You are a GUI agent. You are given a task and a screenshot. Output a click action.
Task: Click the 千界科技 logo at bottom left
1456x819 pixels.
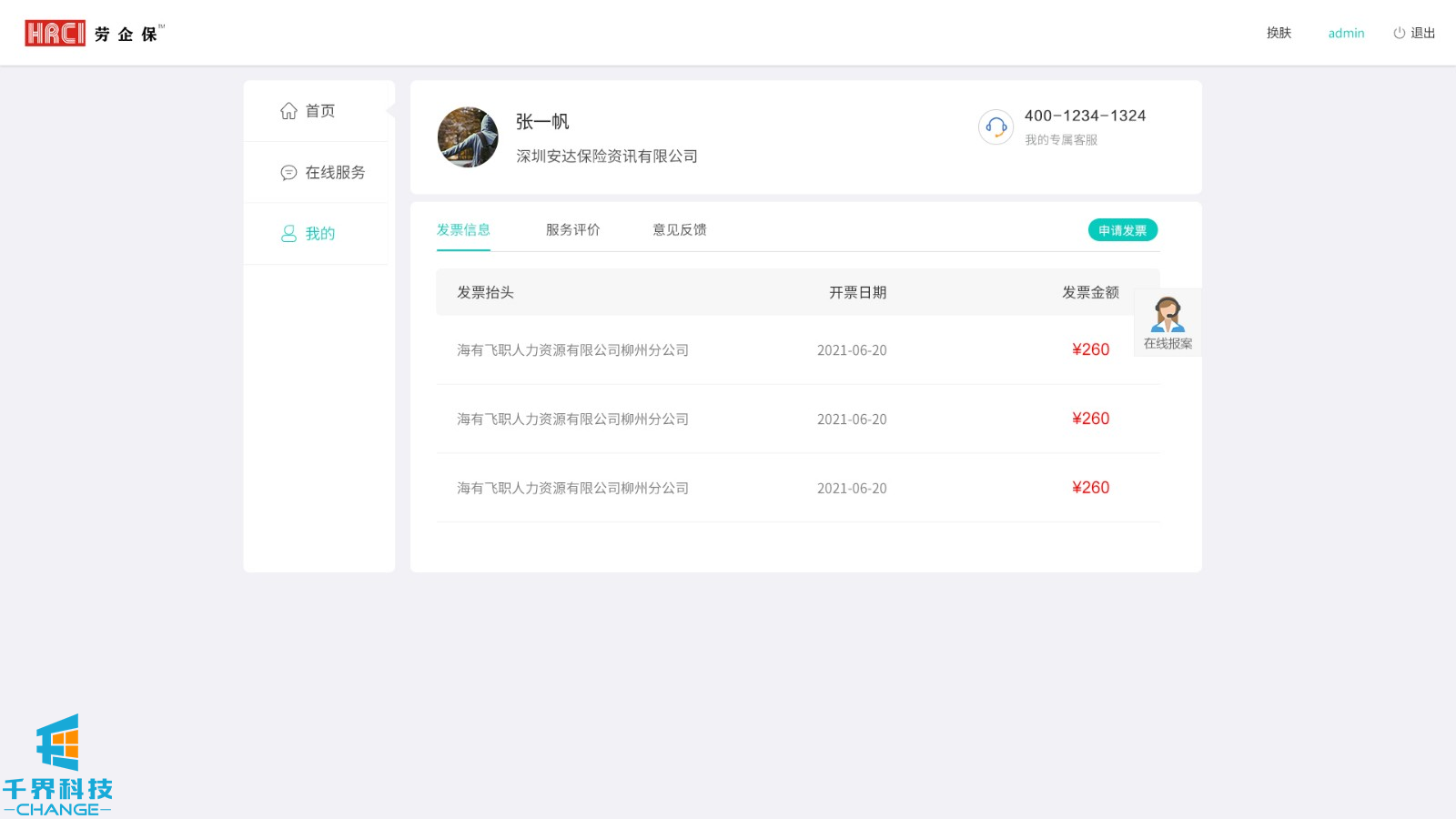click(x=57, y=764)
